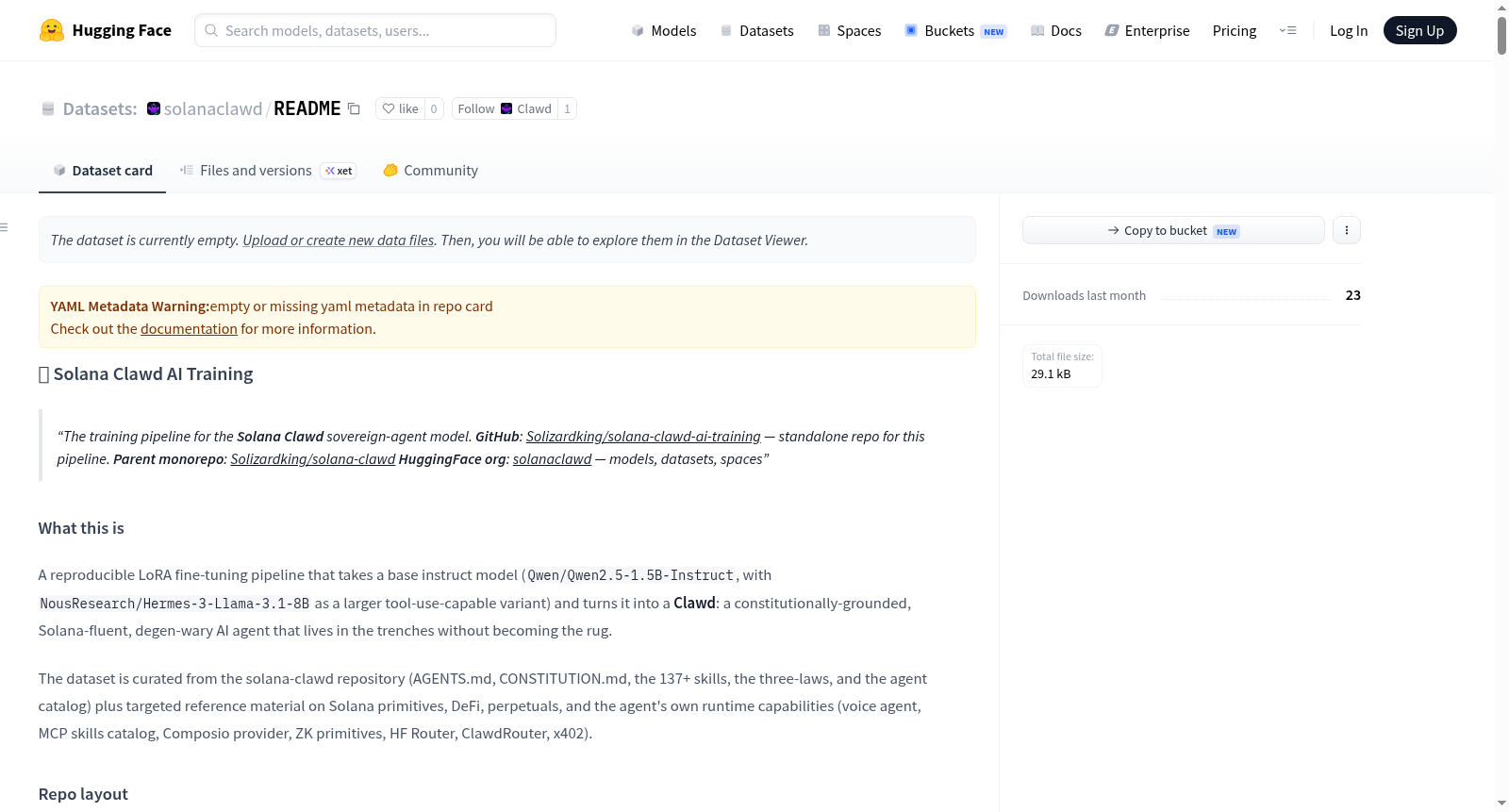
Task: Click the Qwen/Qwen2.5-1.5B-Instruct code text
Action: pyautogui.click(x=630, y=575)
